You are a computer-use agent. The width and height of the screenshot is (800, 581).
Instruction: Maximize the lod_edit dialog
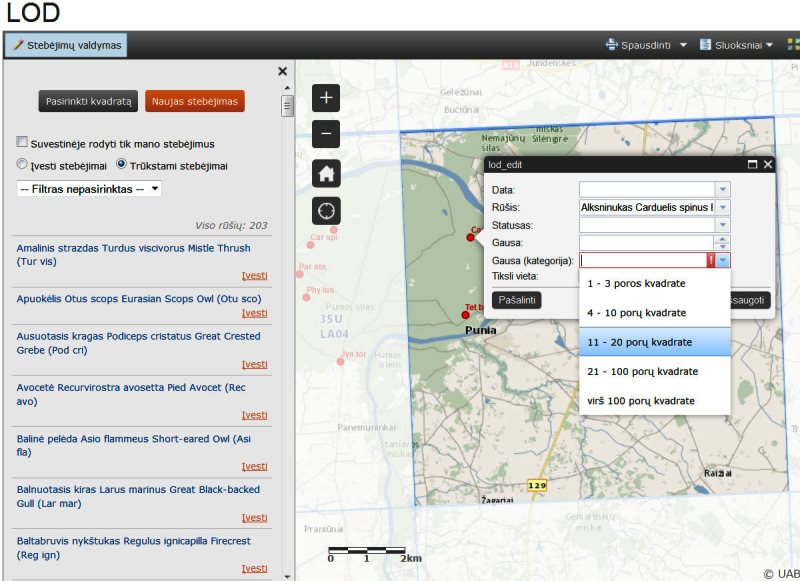(752, 164)
